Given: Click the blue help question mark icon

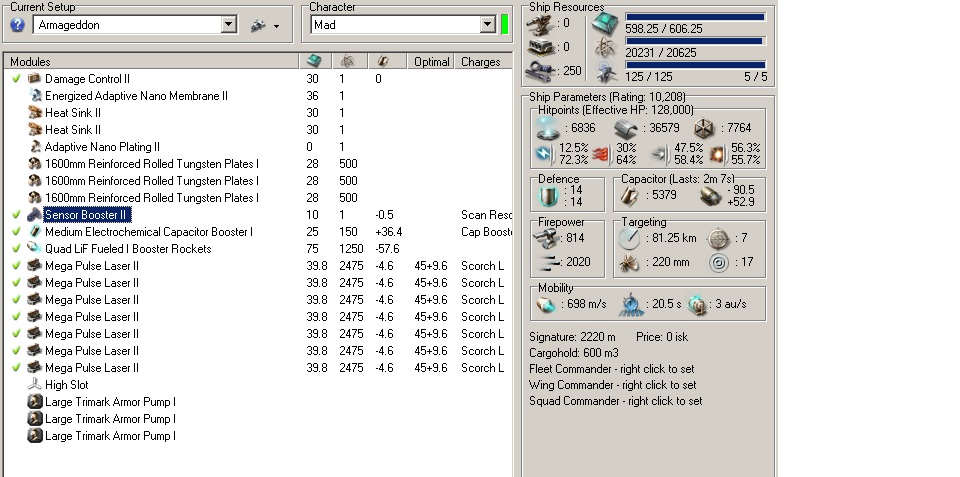Looking at the screenshot, I should click(17, 25).
